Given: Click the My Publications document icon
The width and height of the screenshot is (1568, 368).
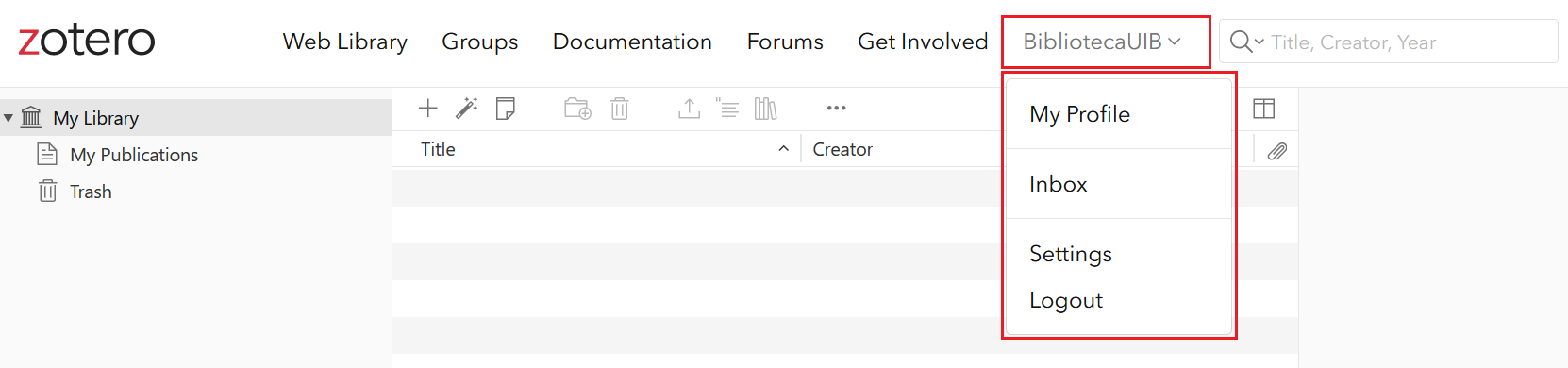Looking at the screenshot, I should pos(47,154).
